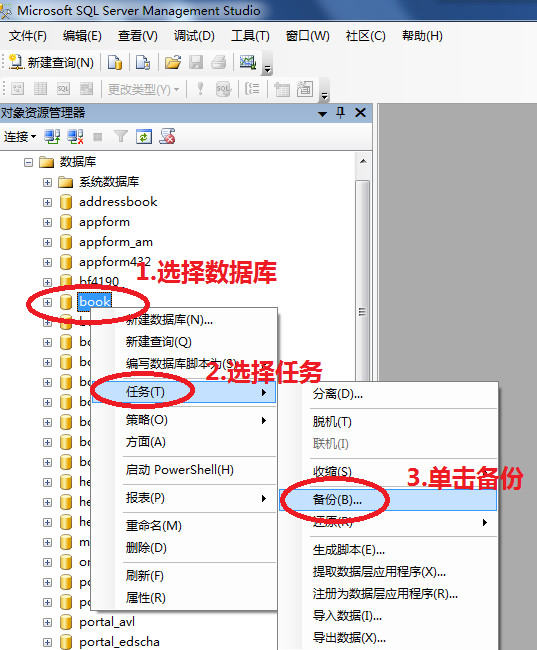
Task: Choose 脱机(T) in the tasks submenu
Action: click(x=388, y=422)
